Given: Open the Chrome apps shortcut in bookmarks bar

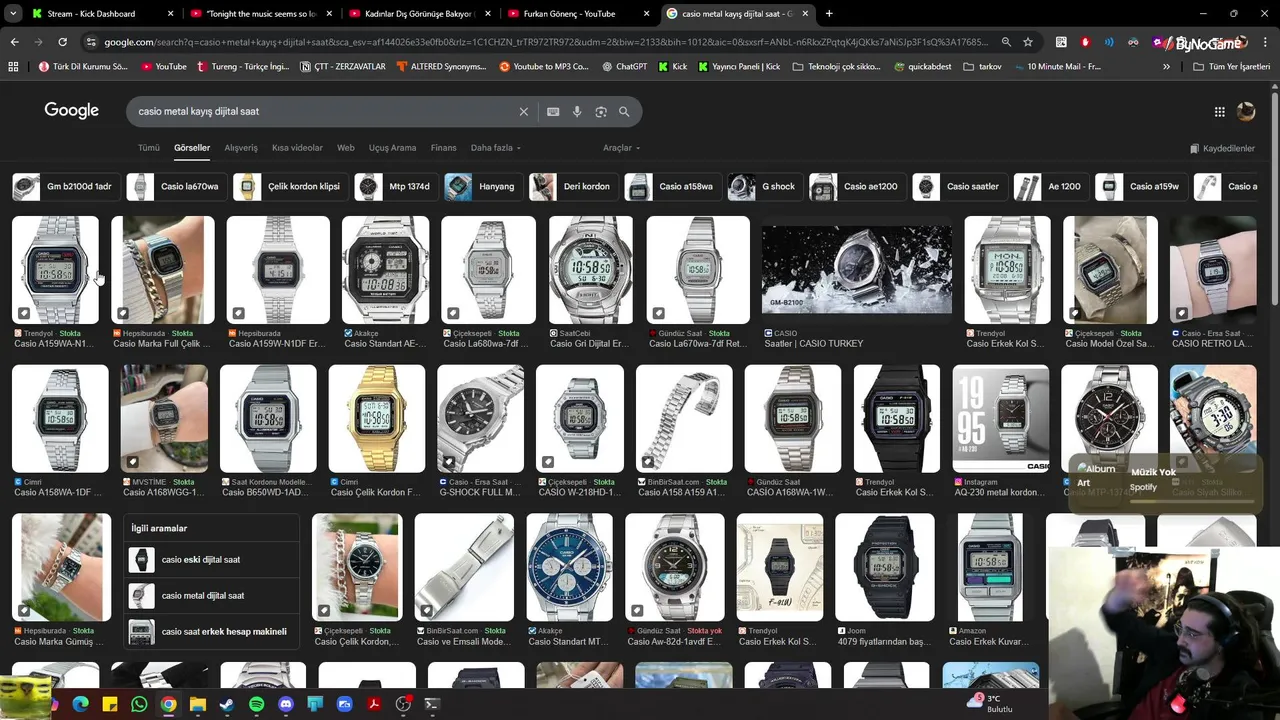Looking at the screenshot, I should click(13, 66).
